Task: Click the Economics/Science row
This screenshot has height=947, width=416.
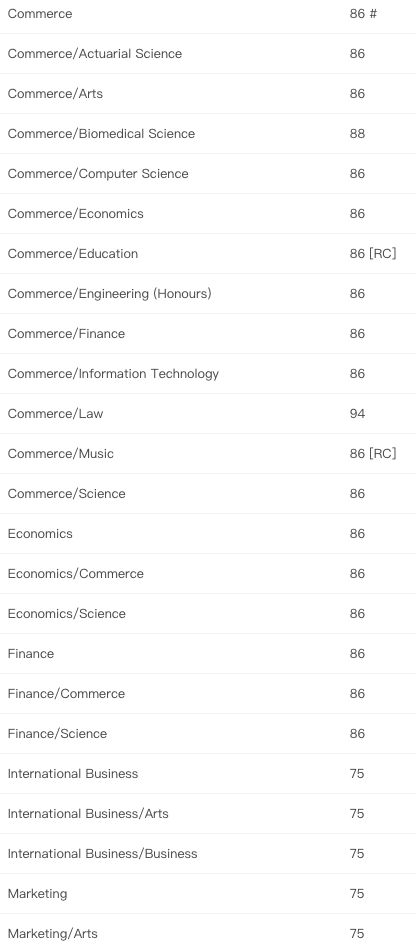Action: pyautogui.click(x=208, y=614)
